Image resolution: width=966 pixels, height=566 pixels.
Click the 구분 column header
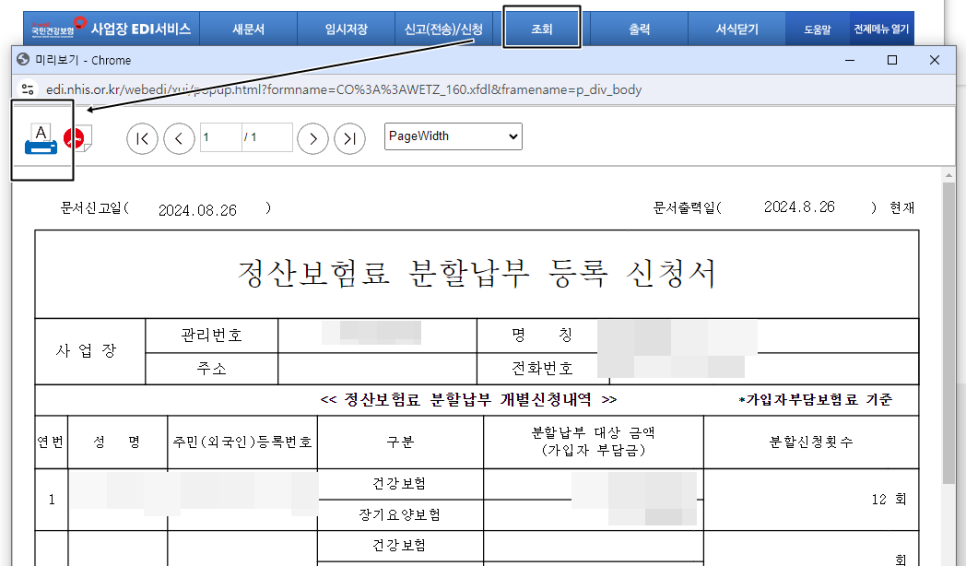[400, 442]
